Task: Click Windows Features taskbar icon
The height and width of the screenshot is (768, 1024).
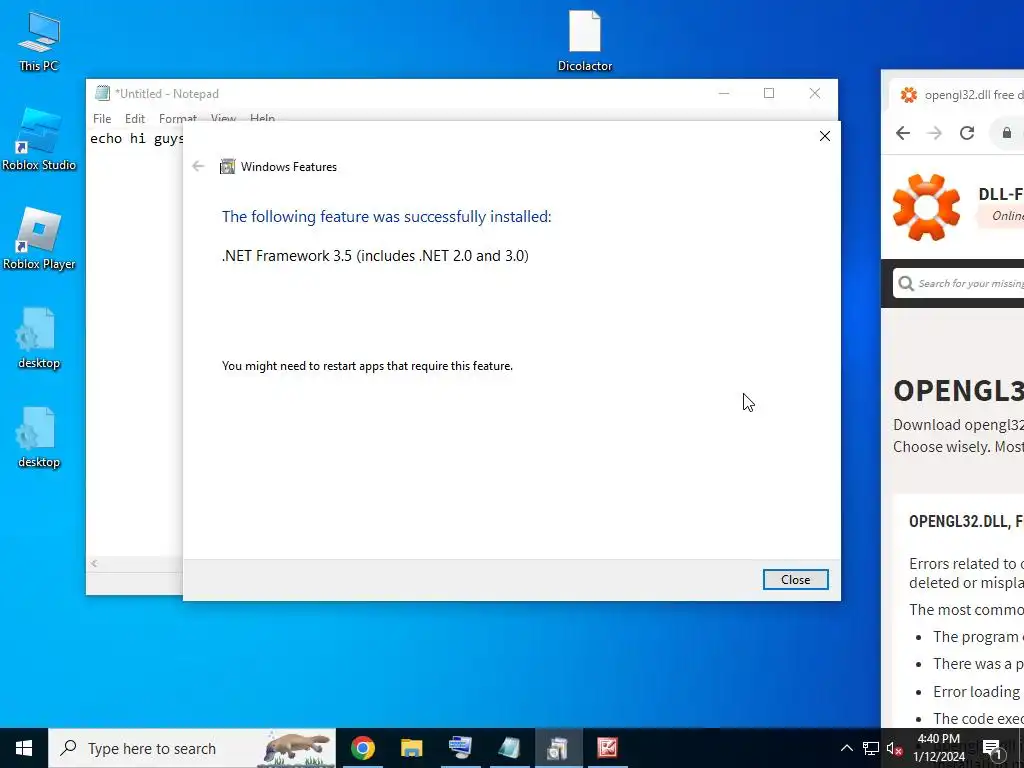Action: (x=558, y=748)
